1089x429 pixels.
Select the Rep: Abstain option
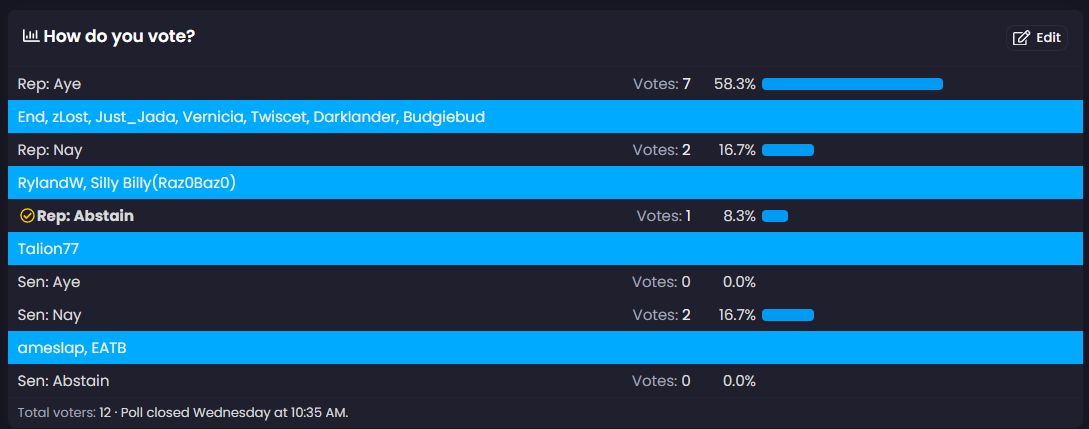[85, 216]
